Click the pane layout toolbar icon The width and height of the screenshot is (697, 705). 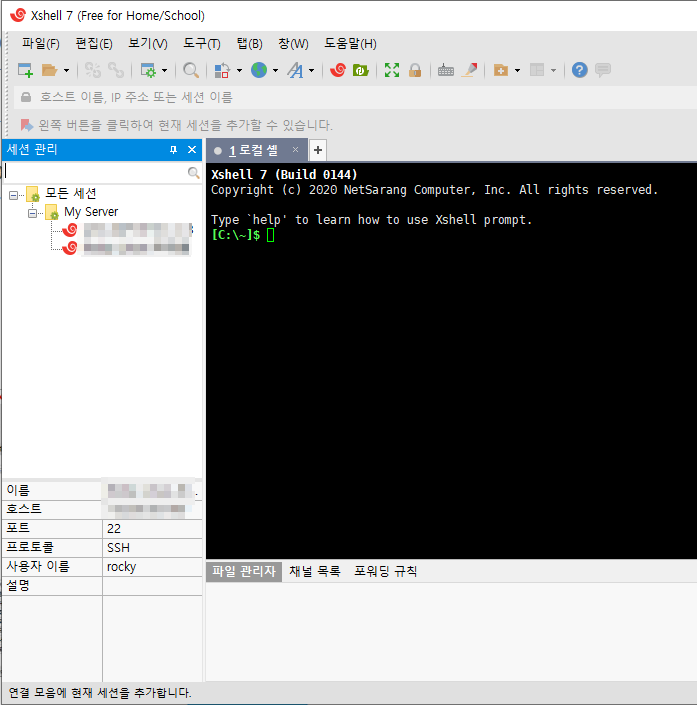(x=537, y=70)
